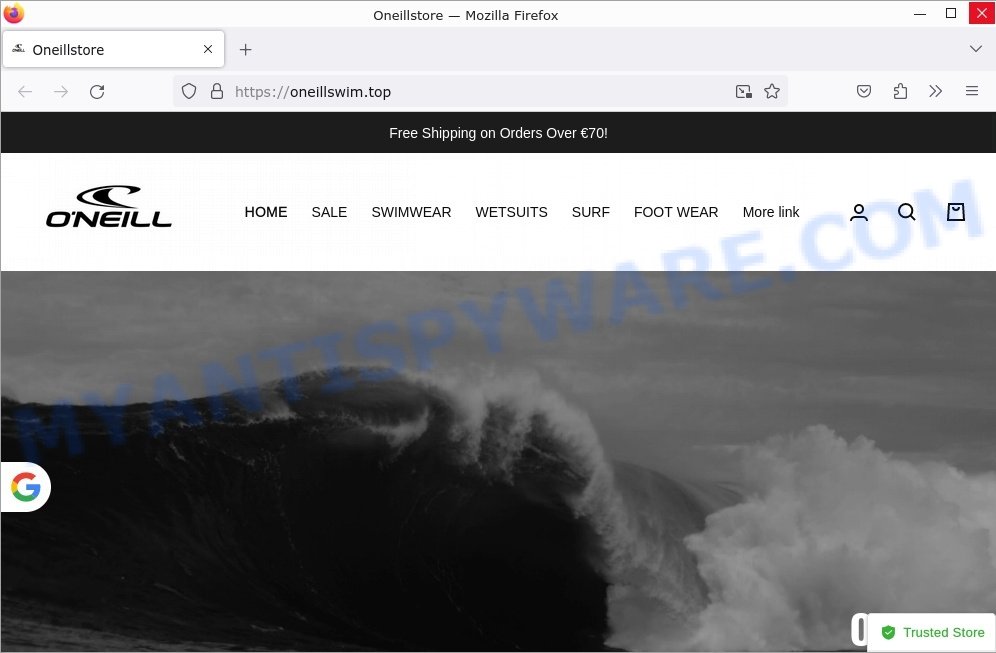Viewport: 996px width, 653px height.
Task: Go forward to next page
Action: coord(61,91)
